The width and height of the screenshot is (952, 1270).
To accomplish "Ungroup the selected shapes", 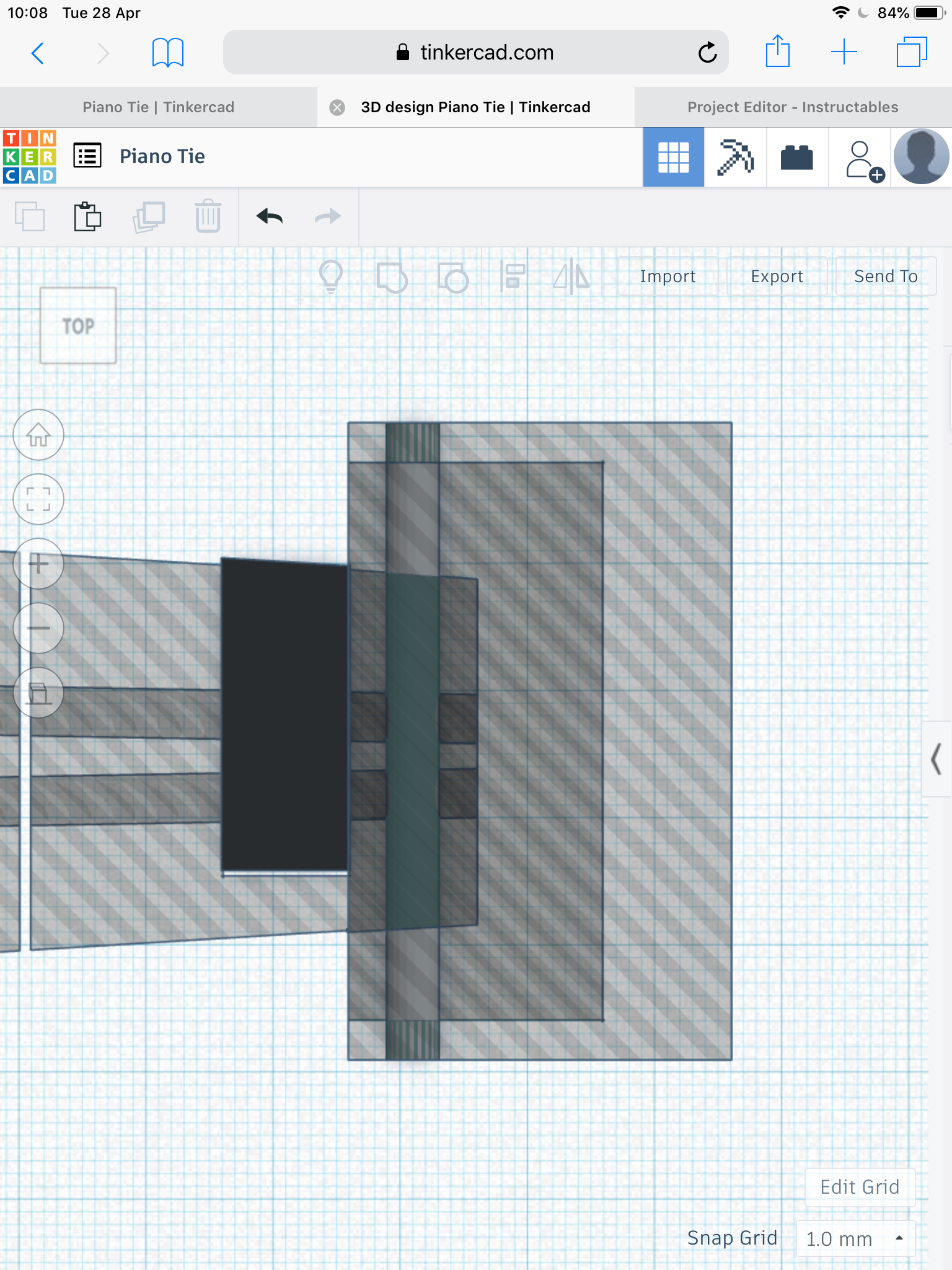I will tap(452, 277).
